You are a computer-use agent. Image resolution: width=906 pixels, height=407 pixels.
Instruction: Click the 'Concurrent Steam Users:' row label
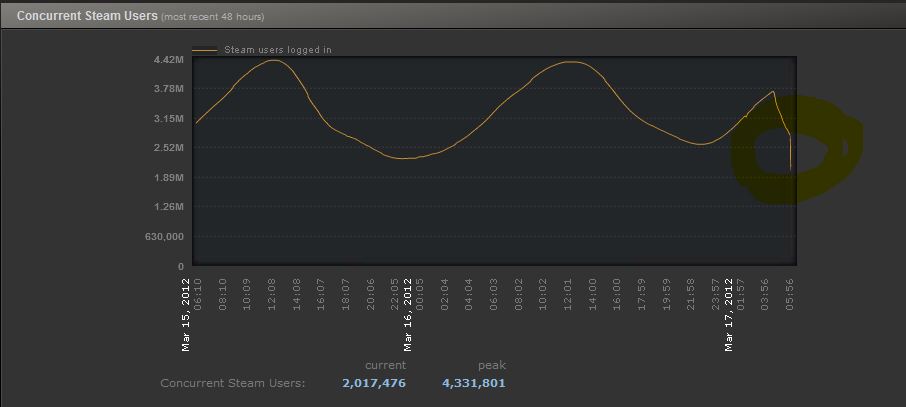click(233, 383)
